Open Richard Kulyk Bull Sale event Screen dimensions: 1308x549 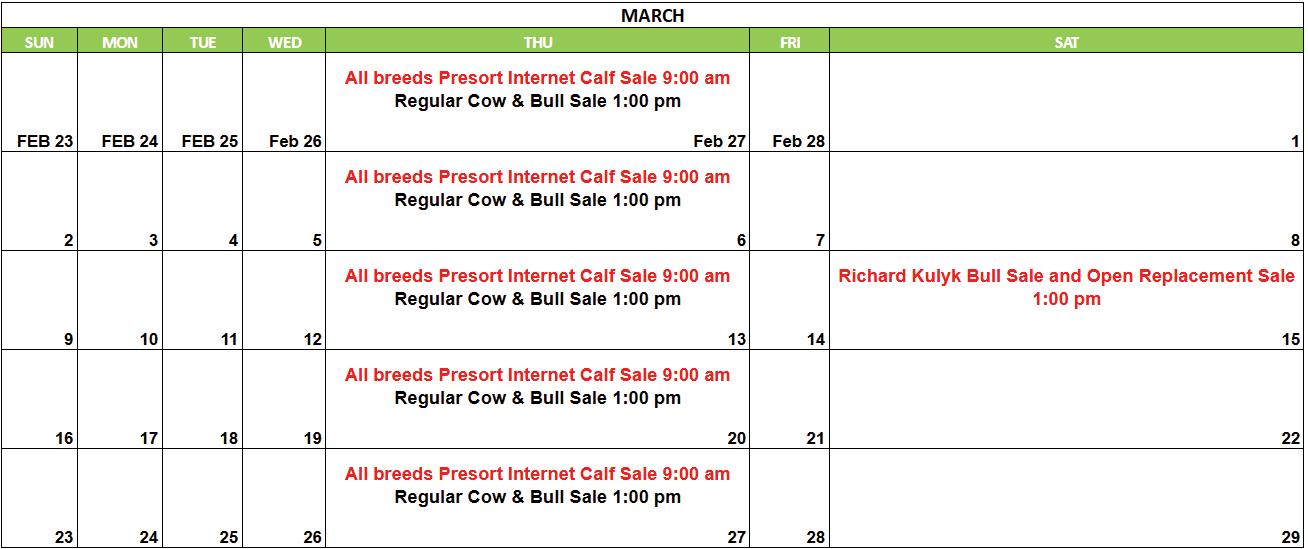[x=1066, y=287]
